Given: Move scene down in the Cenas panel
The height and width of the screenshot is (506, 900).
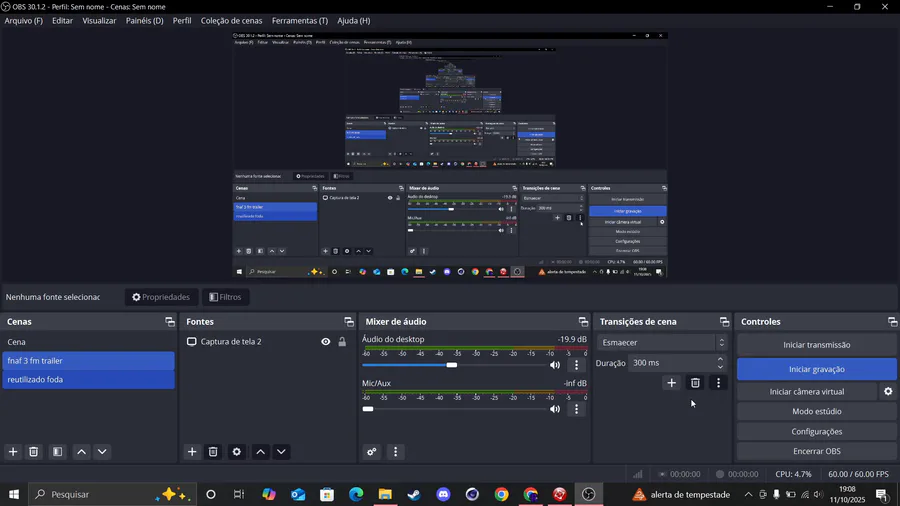Looking at the screenshot, I should [x=102, y=451].
